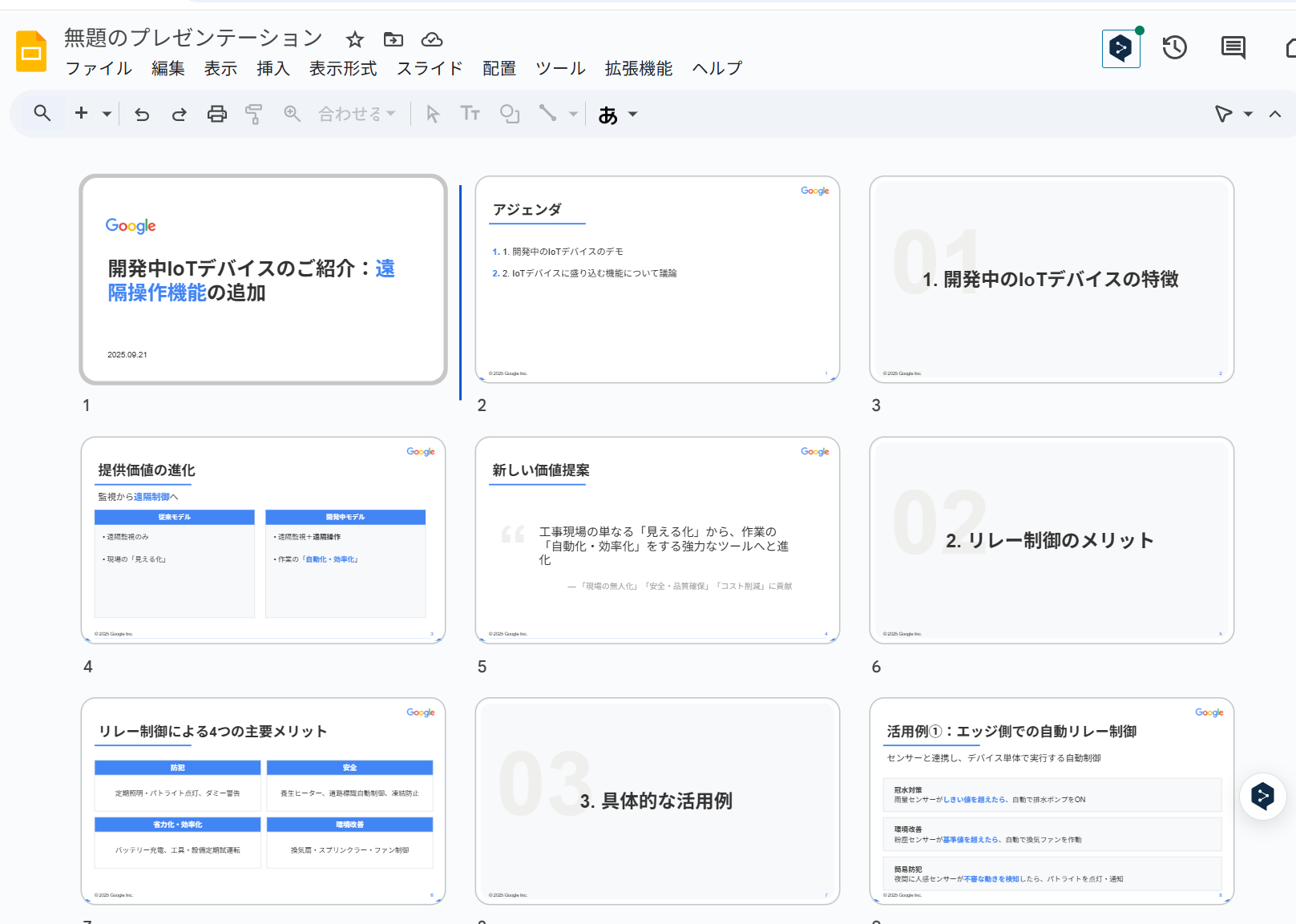Select the アジェンダ slide thumbnail
The height and width of the screenshot is (924, 1296).
pos(657,280)
